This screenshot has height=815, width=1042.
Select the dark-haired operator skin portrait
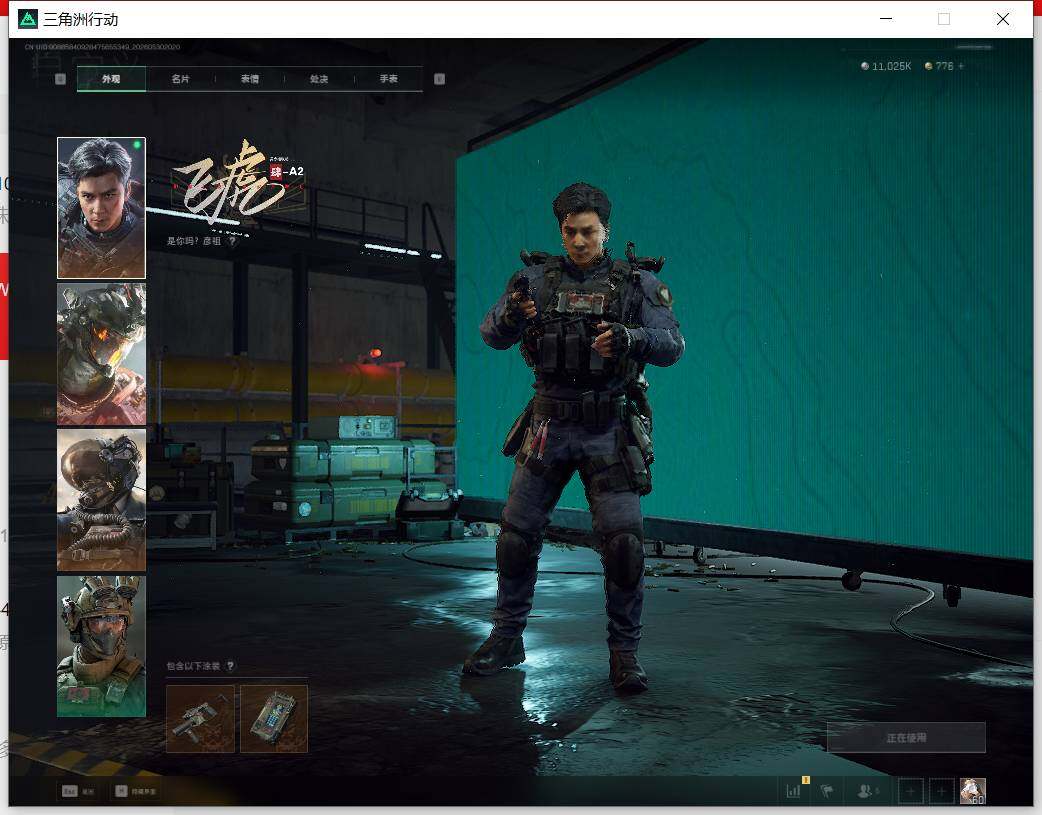coord(101,208)
